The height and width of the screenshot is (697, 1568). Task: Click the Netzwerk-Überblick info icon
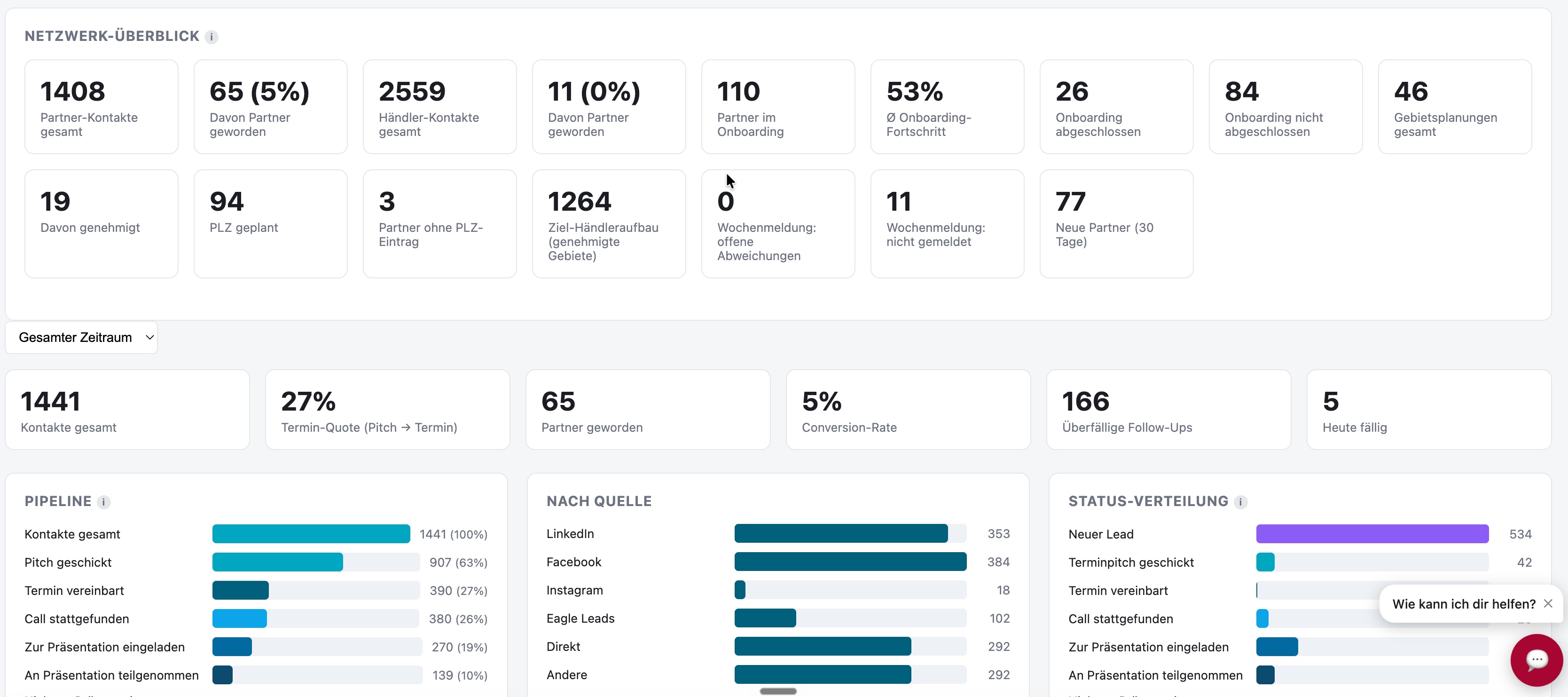pyautogui.click(x=211, y=37)
